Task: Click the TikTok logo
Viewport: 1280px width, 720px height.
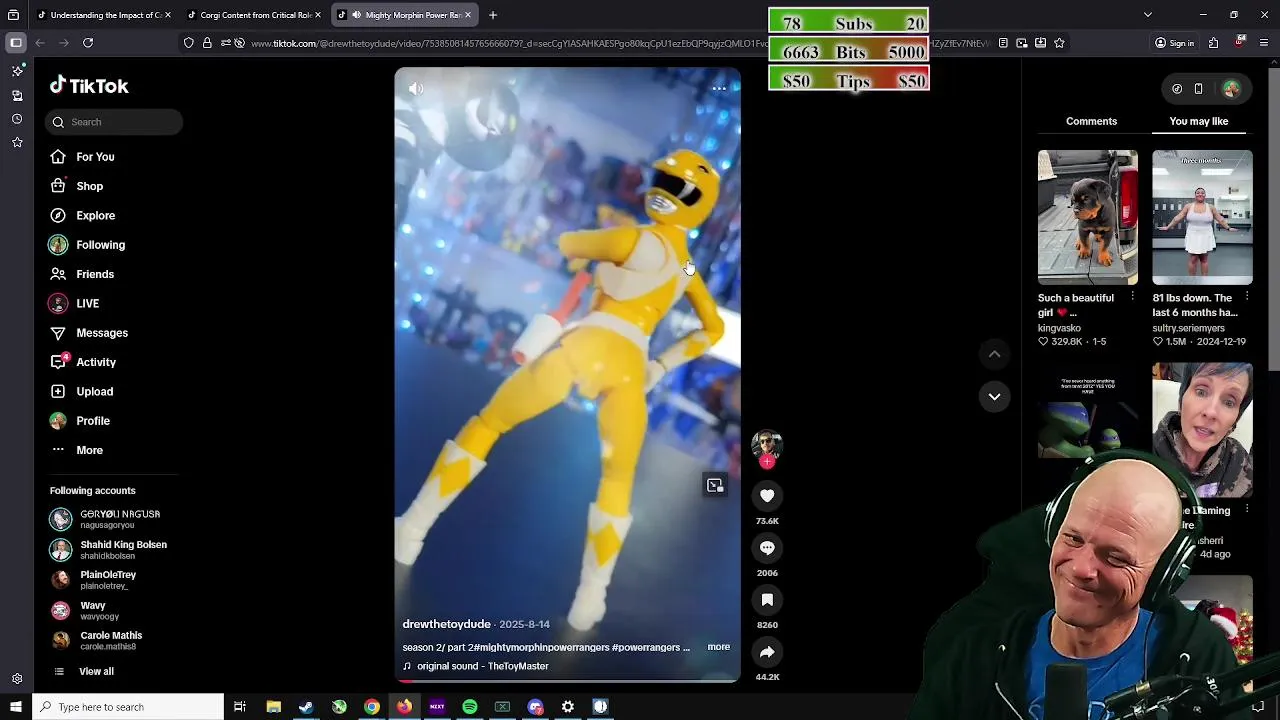Action: (89, 86)
